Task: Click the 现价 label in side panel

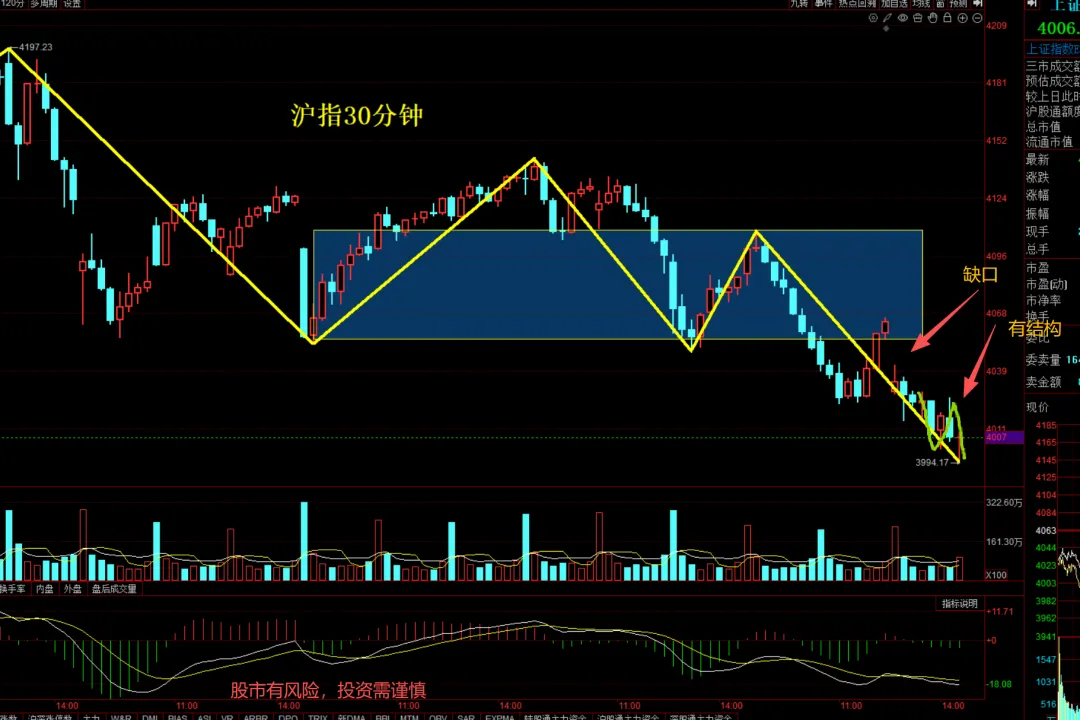Action: click(x=1037, y=407)
